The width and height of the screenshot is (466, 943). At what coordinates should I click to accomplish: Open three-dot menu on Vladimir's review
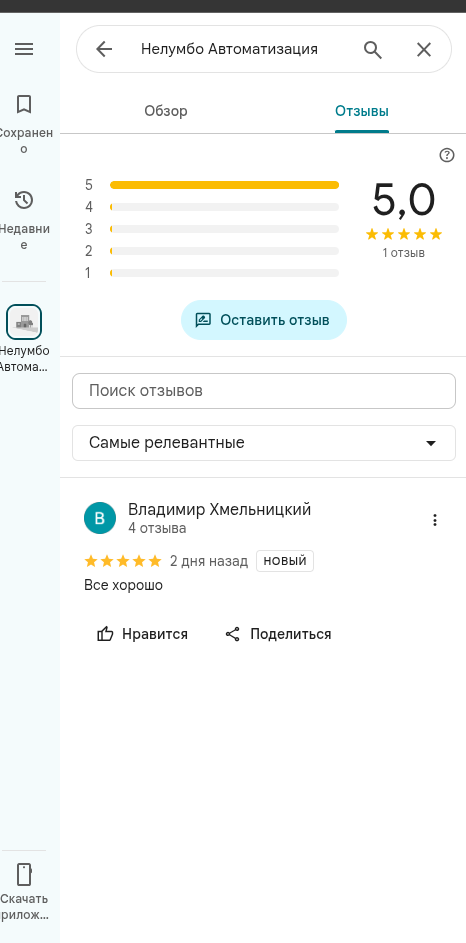coord(435,520)
